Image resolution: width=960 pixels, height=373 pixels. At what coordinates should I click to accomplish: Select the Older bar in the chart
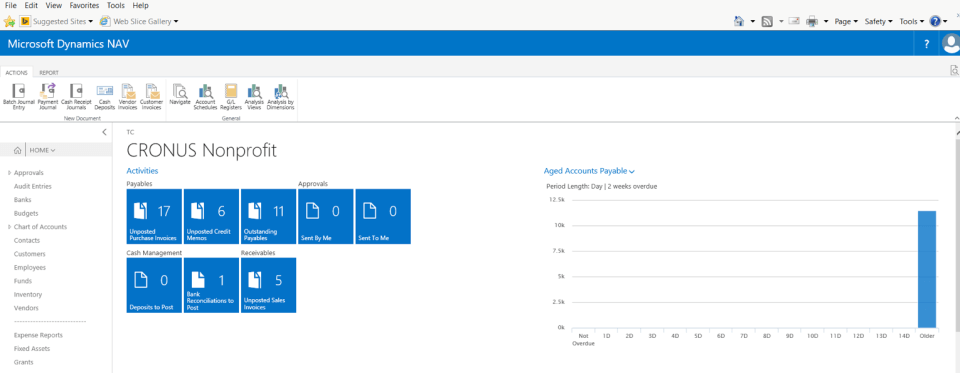[x=927, y=269]
